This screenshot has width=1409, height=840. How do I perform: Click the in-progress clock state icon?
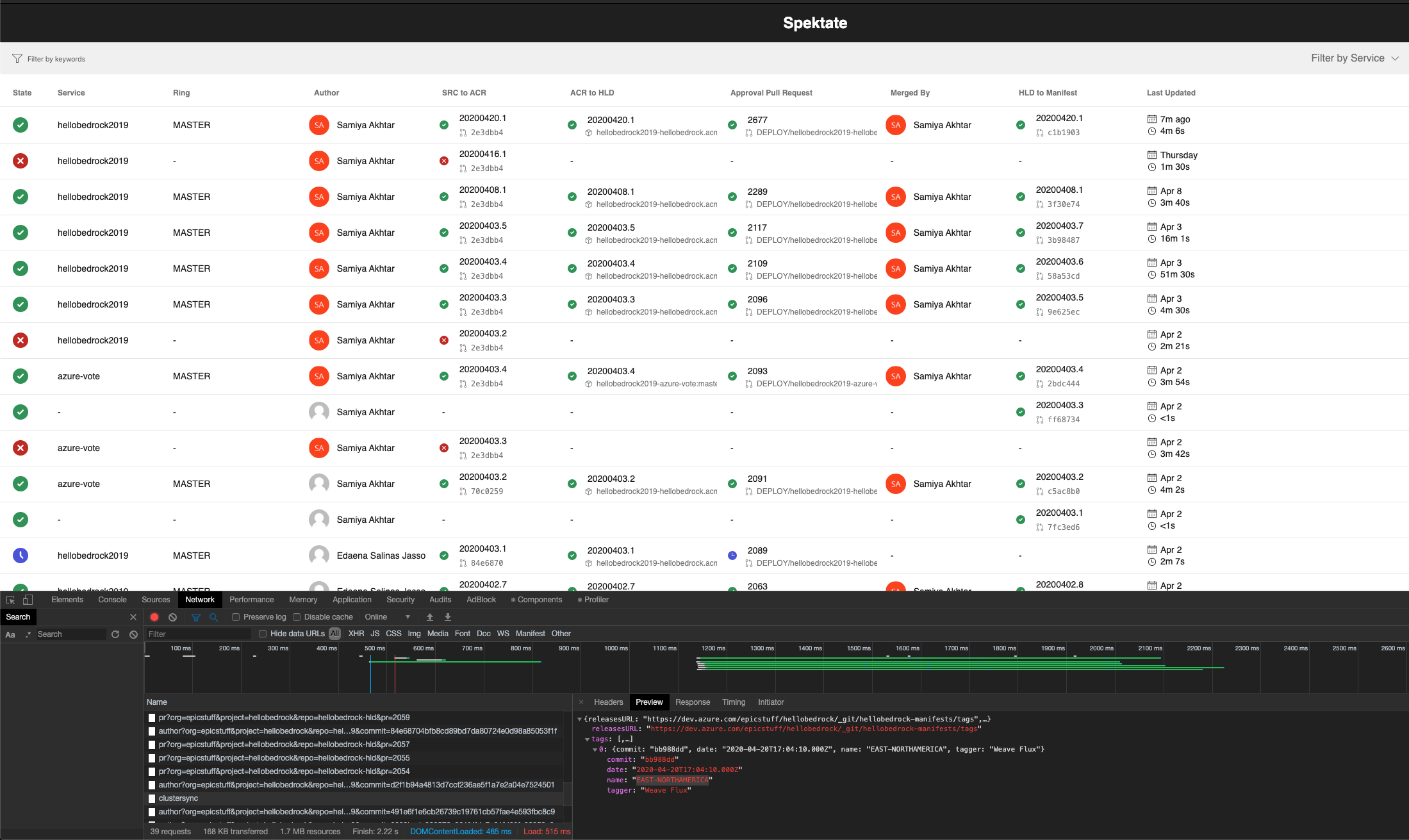click(x=21, y=556)
